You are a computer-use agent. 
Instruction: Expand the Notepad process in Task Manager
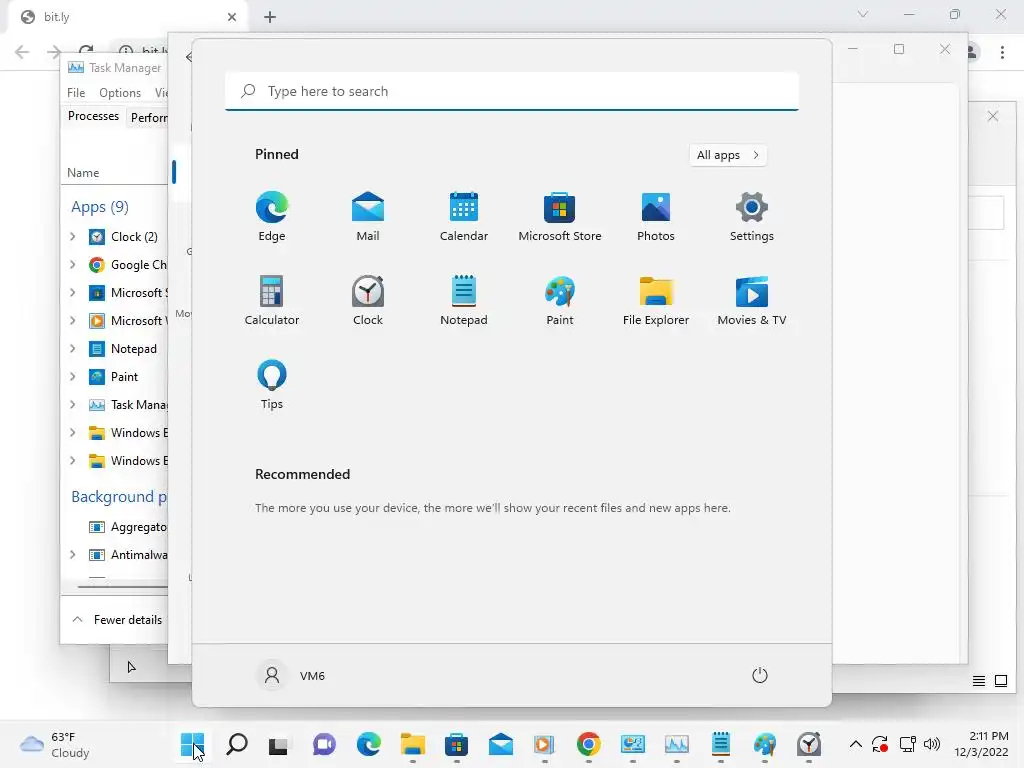tap(72, 349)
